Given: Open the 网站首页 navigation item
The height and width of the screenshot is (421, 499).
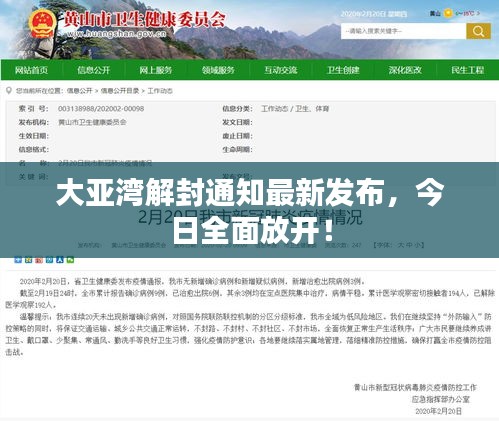Looking at the screenshot, I should pyautogui.click(x=31, y=70).
